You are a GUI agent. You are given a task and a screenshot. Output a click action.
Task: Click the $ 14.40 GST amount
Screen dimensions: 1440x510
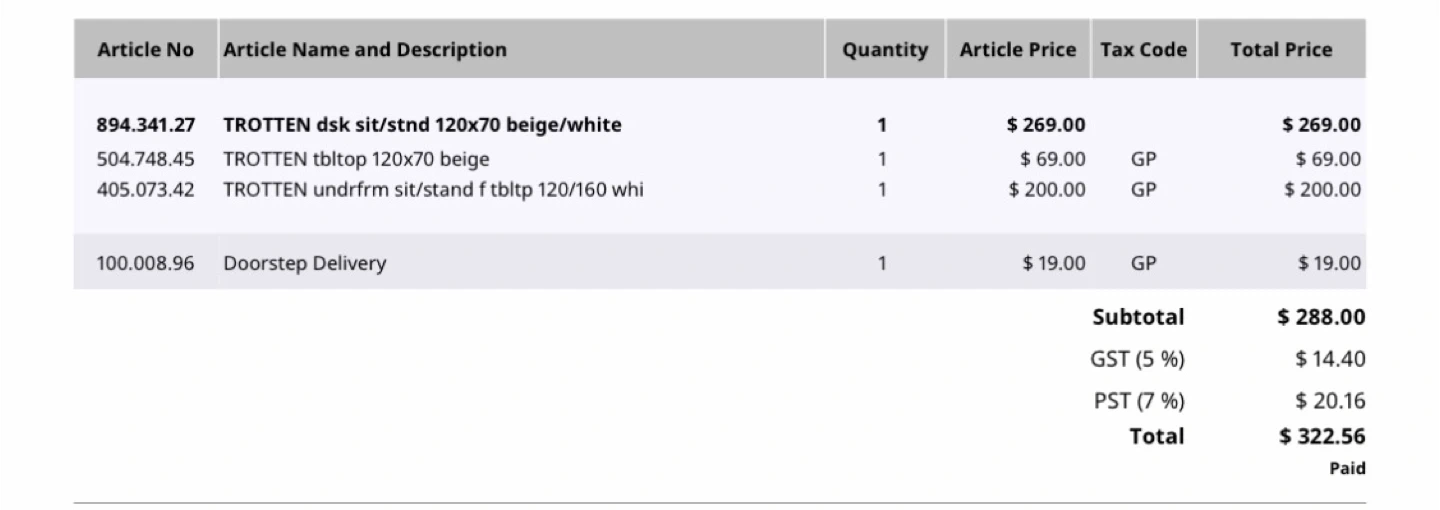tap(1329, 359)
